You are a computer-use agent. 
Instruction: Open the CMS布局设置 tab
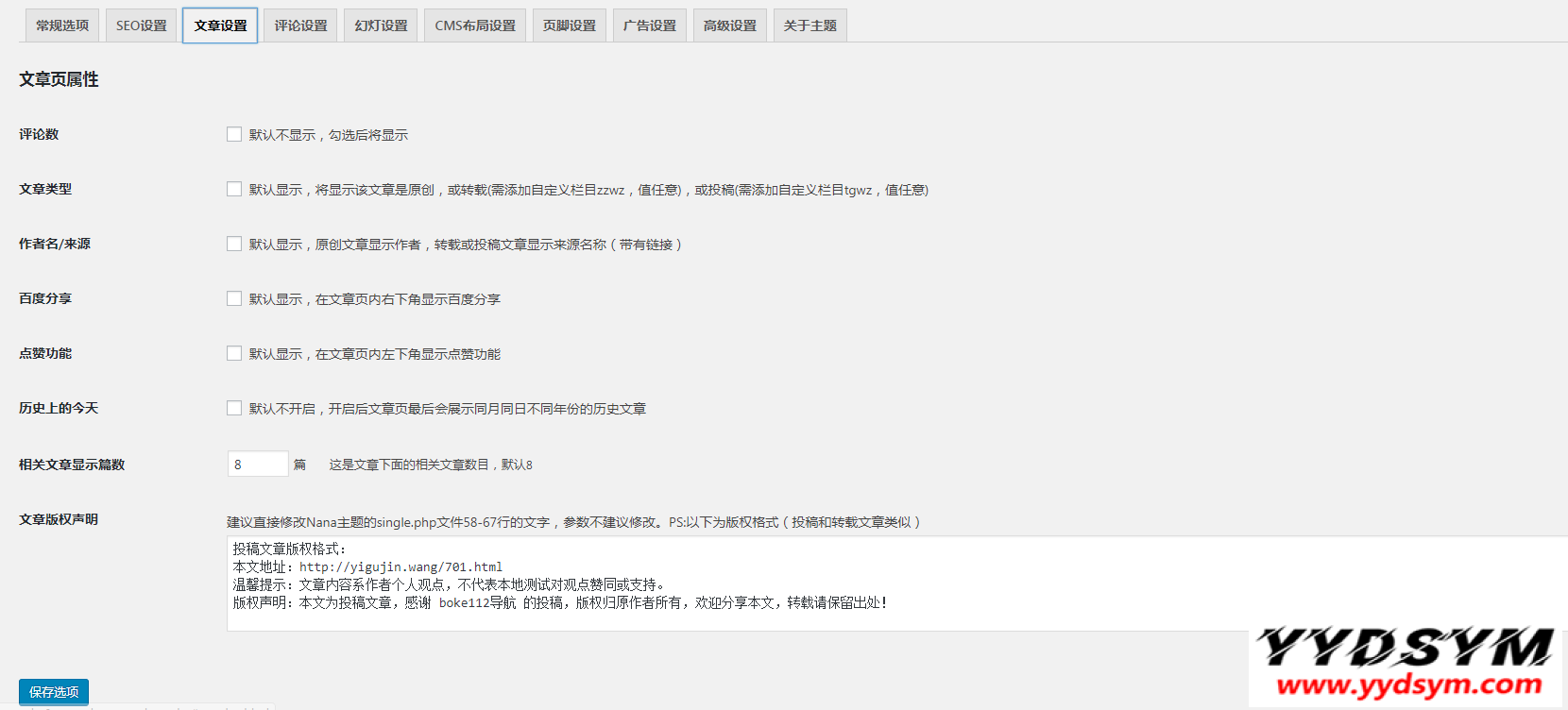475,25
